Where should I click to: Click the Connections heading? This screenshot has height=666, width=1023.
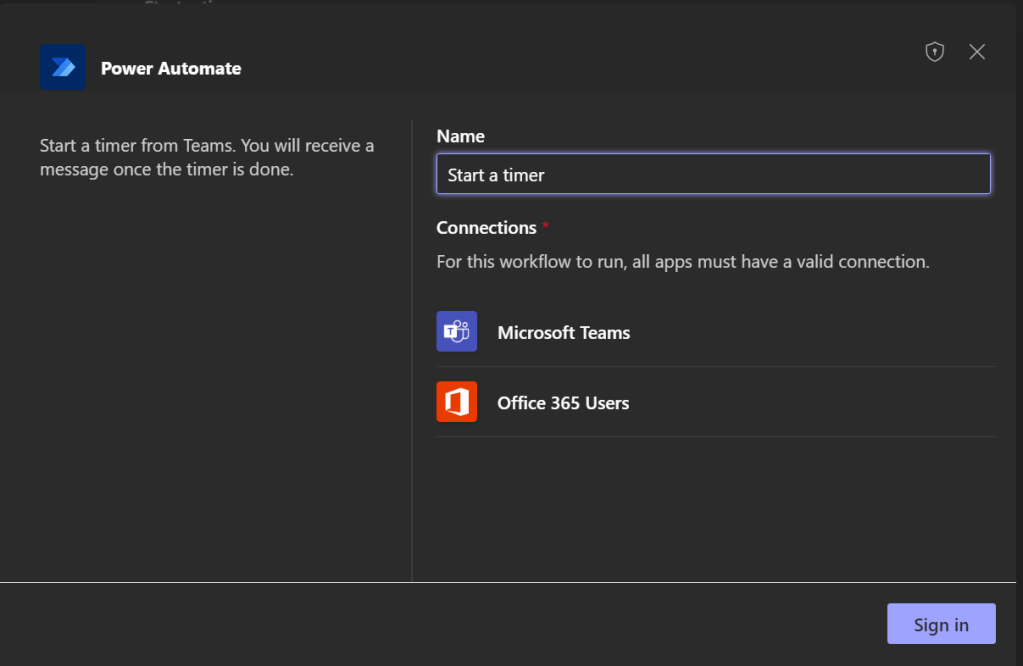486,228
